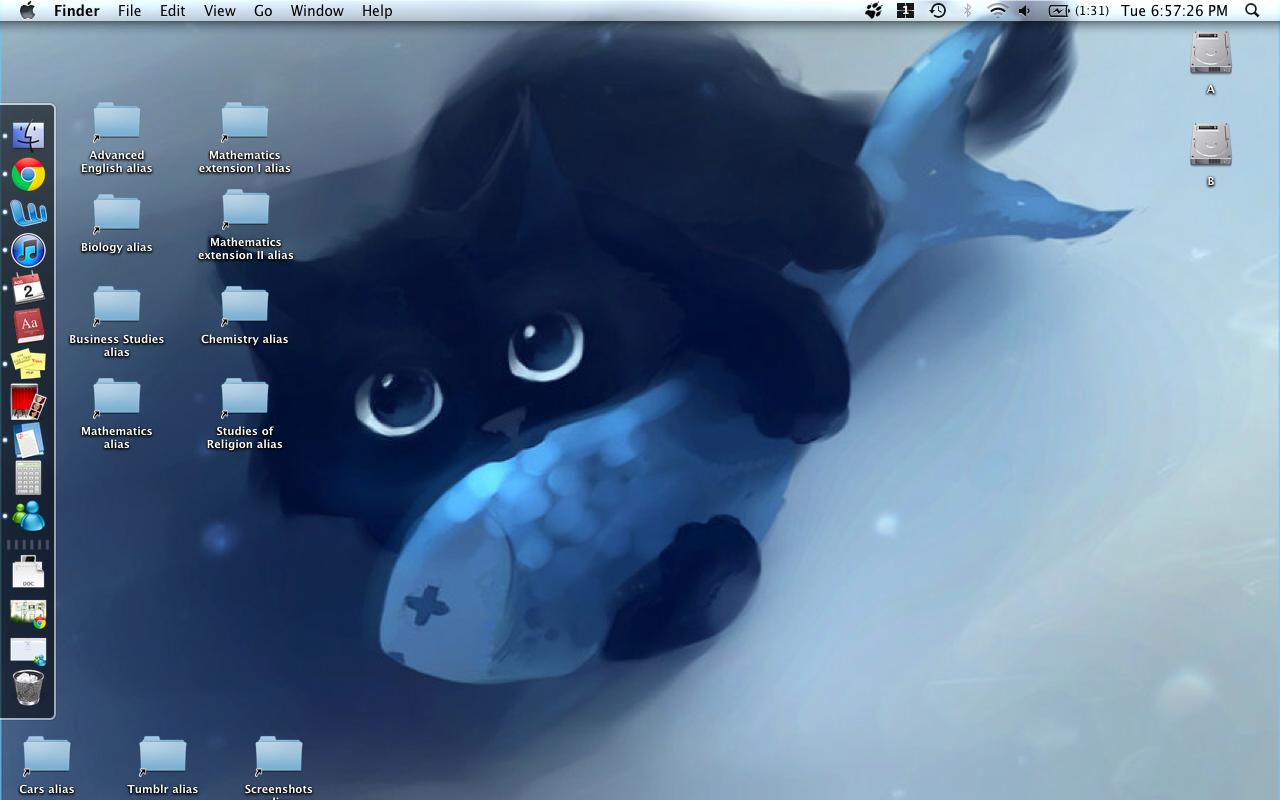Click the volume speaker icon
The width and height of the screenshot is (1280, 800).
click(x=1025, y=10)
